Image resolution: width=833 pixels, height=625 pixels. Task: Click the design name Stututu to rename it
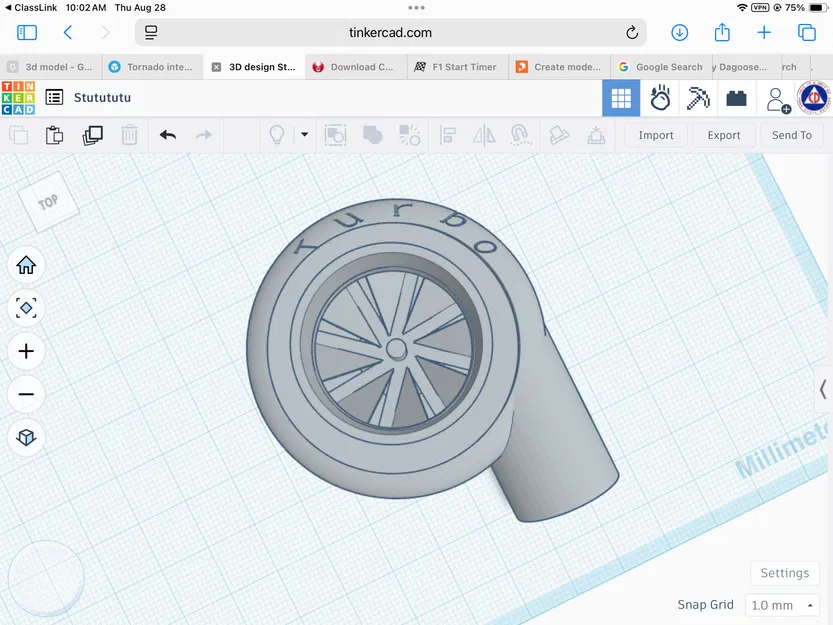point(103,97)
